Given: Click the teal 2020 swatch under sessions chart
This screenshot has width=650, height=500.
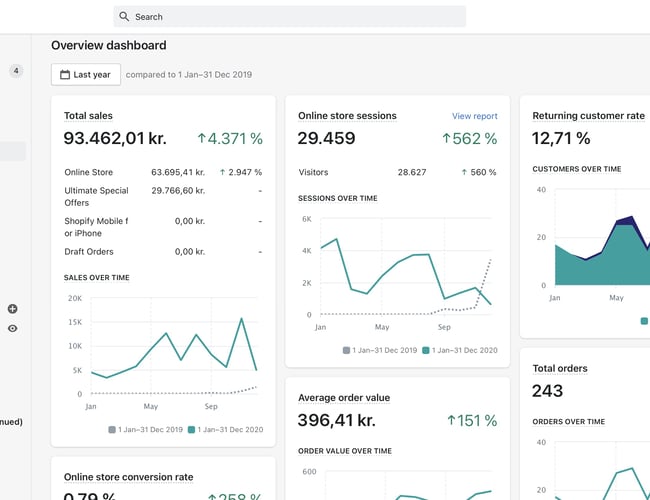Looking at the screenshot, I should click(426, 350).
